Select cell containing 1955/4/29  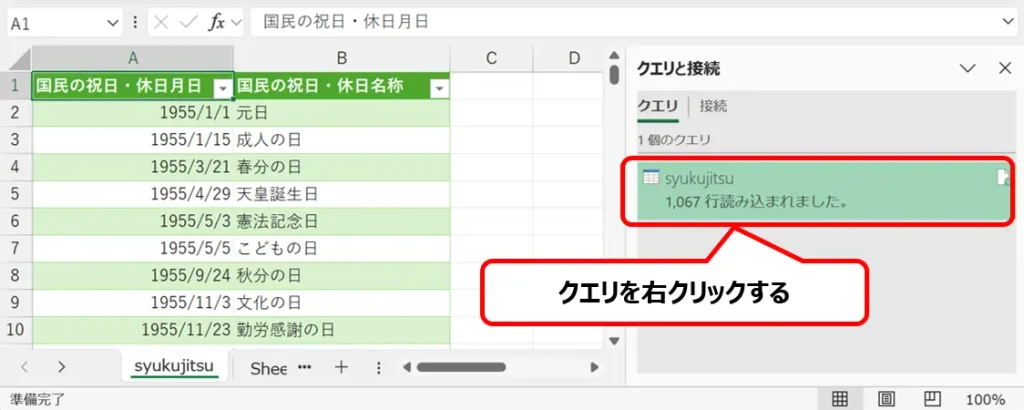pos(133,194)
